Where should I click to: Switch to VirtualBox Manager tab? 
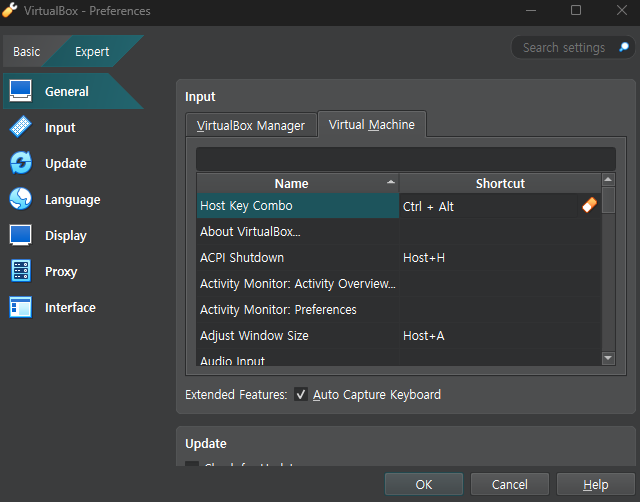(x=251, y=125)
